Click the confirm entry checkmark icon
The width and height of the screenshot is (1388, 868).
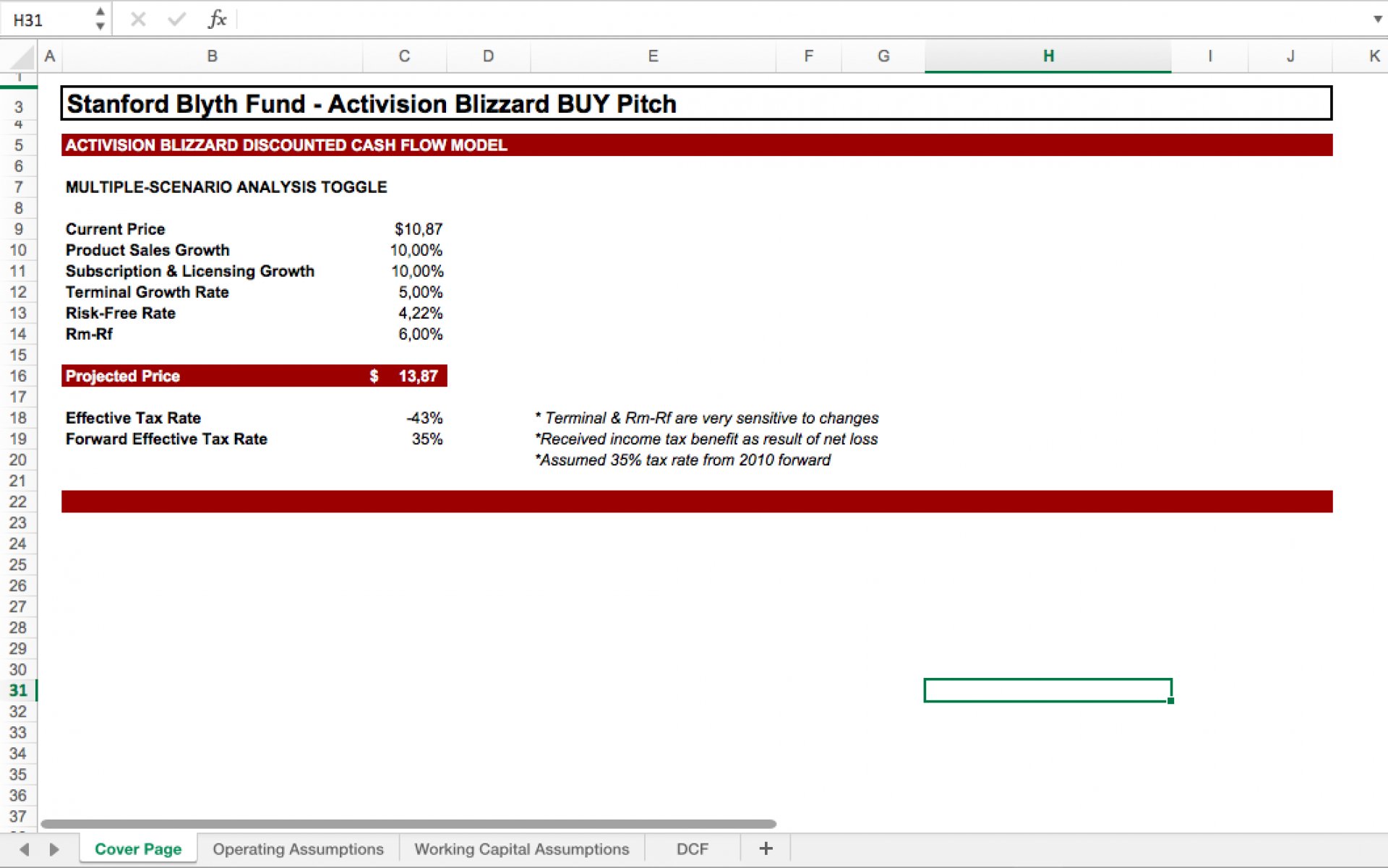(x=177, y=20)
